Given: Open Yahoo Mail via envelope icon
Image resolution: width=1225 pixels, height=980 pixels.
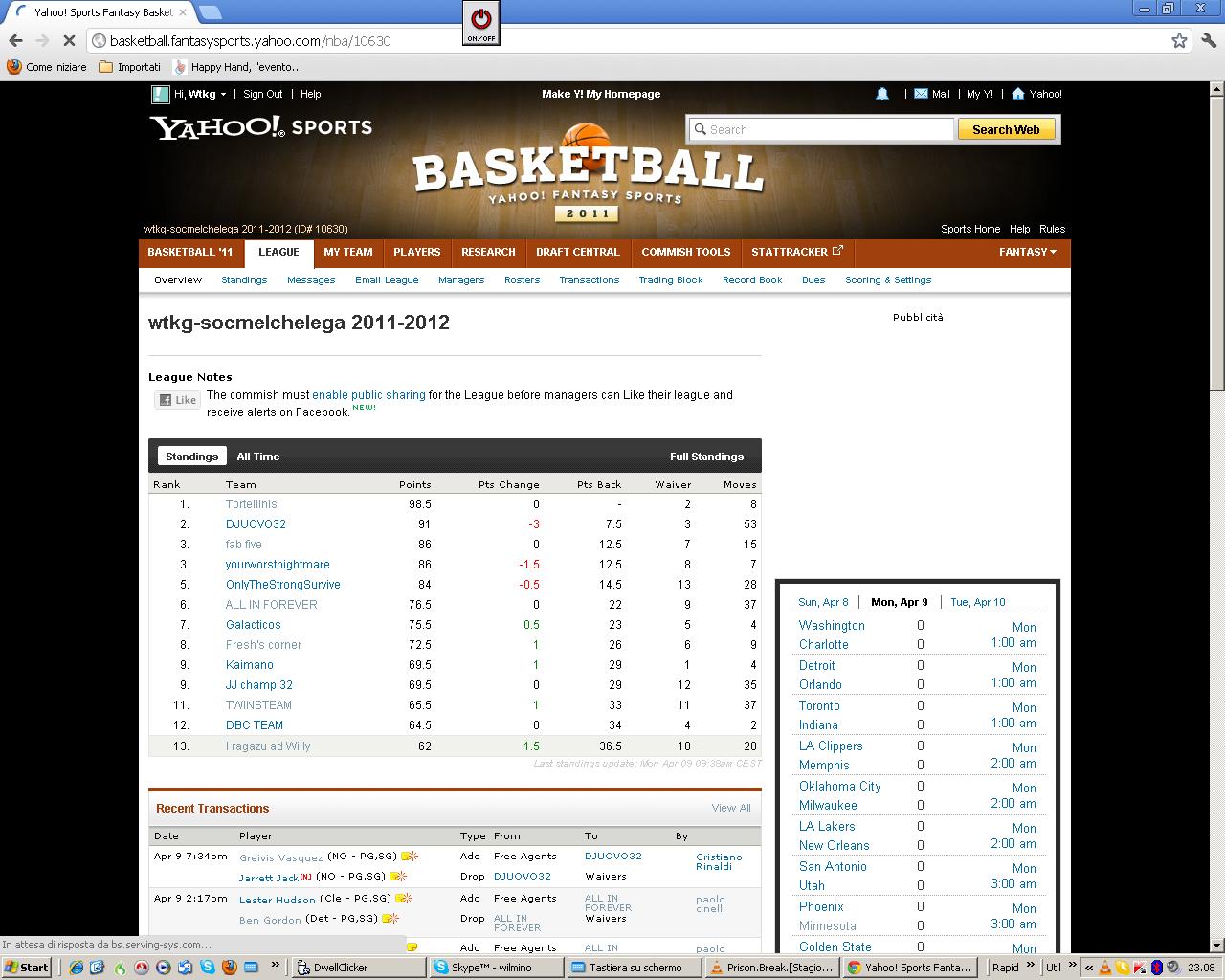Looking at the screenshot, I should click(x=921, y=94).
